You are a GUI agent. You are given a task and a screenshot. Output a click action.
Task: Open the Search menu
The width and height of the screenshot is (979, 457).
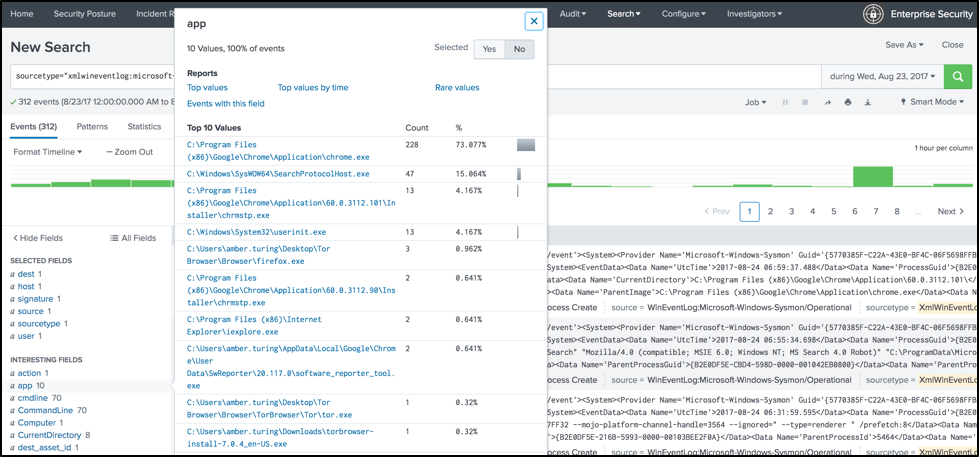point(624,14)
